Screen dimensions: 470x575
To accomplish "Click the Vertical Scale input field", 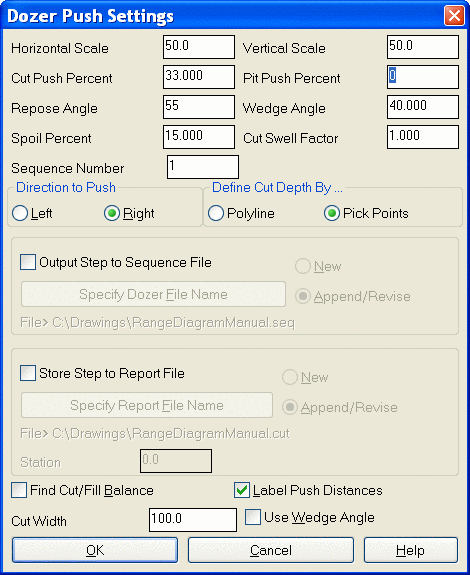I will [423, 47].
